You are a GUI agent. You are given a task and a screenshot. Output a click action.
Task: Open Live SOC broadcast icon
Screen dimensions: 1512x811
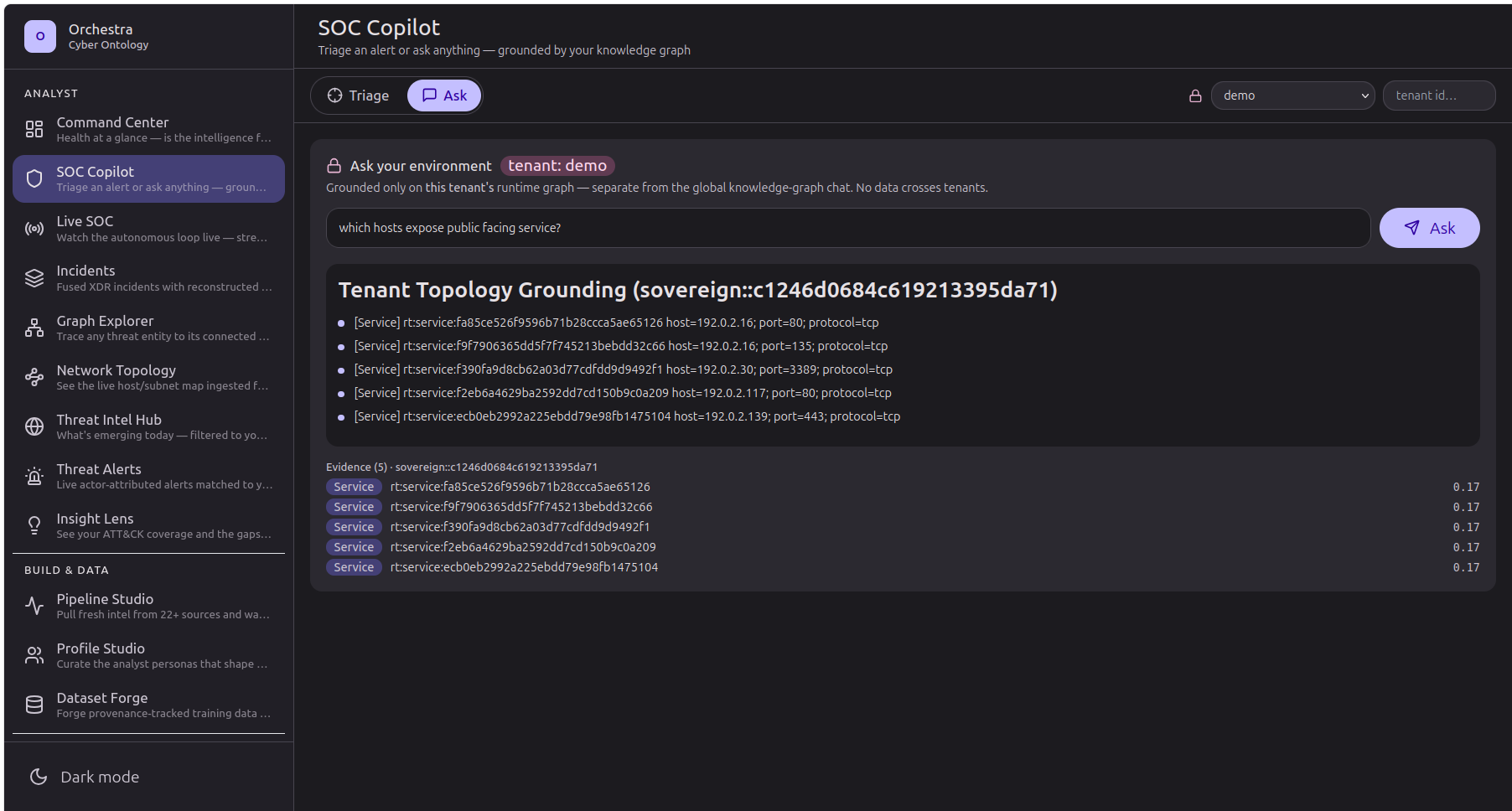click(34, 229)
